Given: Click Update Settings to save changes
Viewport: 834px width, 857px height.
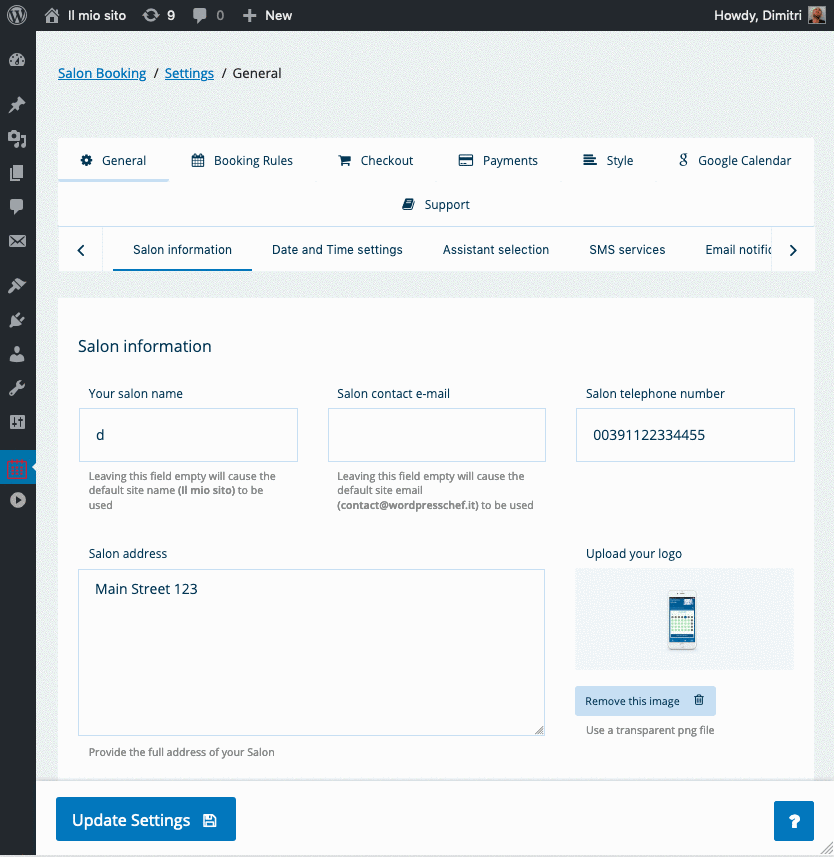Looking at the screenshot, I should click(x=145, y=818).
